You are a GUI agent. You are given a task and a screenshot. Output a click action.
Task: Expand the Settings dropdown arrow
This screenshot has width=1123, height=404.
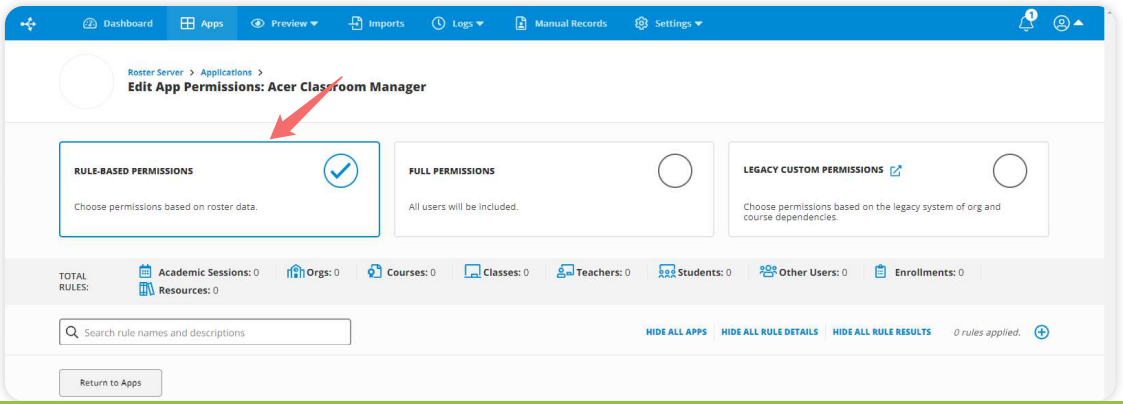698,24
